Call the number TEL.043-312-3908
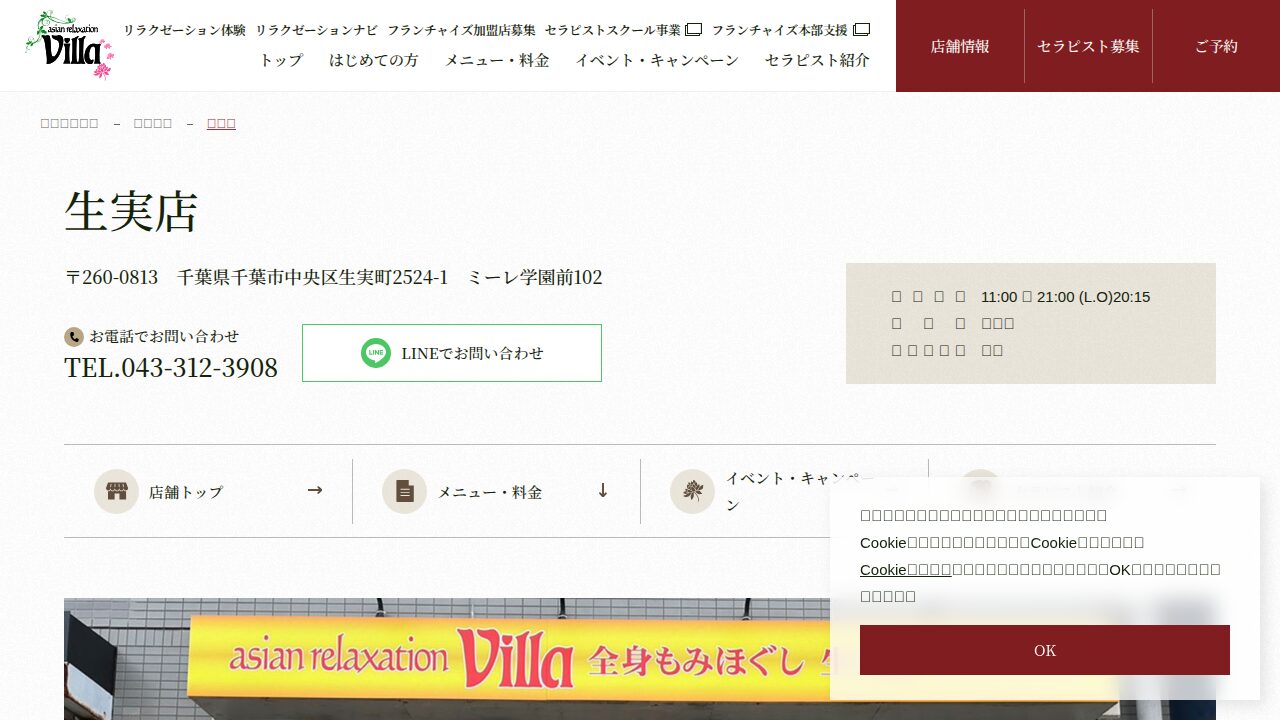This screenshot has width=1280, height=720. 171,368
